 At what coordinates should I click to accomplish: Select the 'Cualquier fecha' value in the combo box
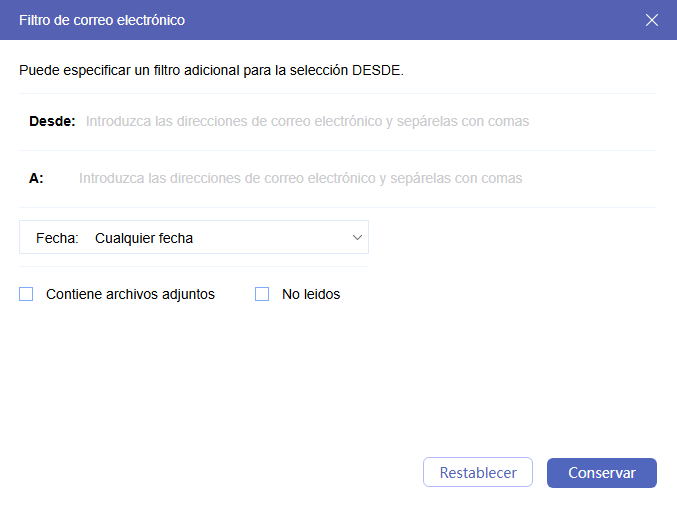(144, 238)
